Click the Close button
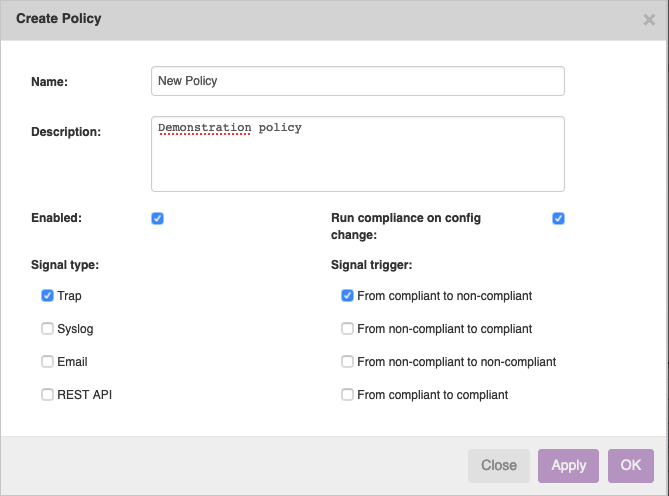 point(499,465)
